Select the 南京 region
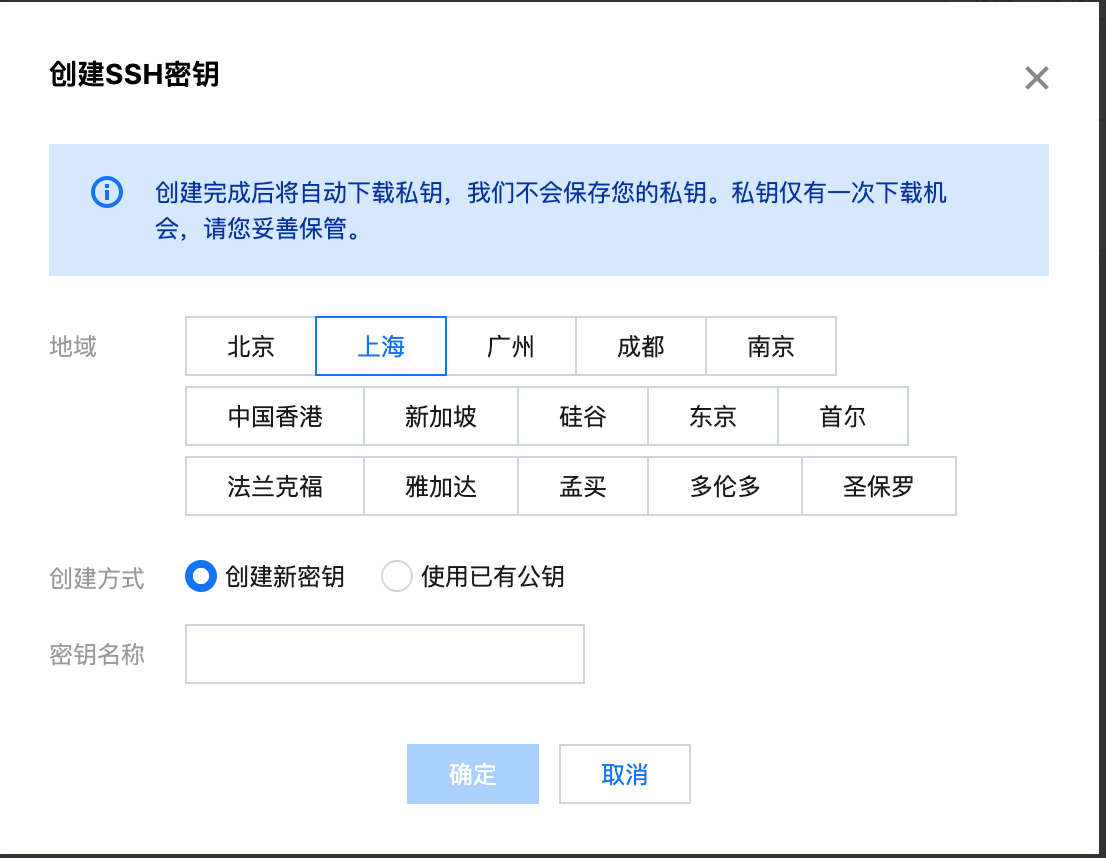 click(771, 346)
